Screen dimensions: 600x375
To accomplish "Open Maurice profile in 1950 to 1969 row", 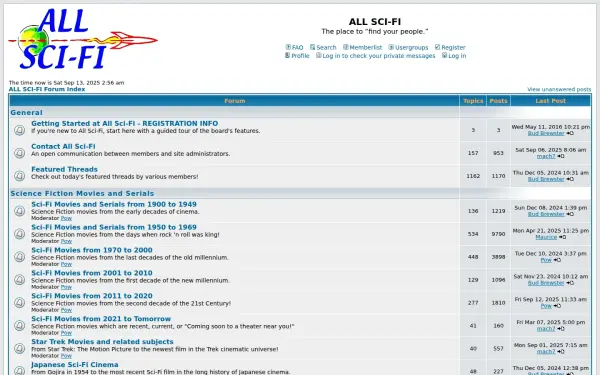I will [546, 237].
